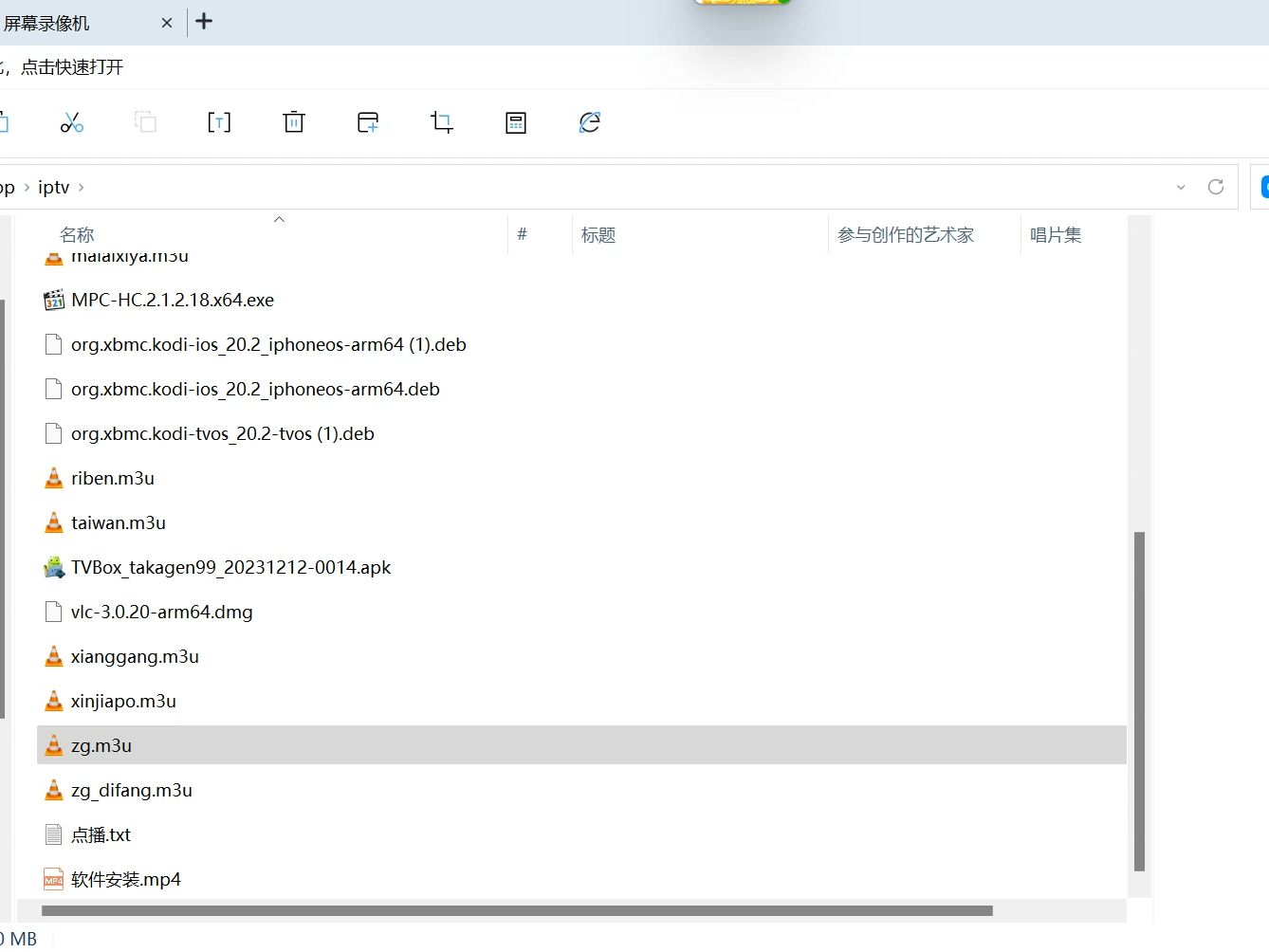Sort by 参与创作的艺术家 column header
1269x952 pixels.
pyautogui.click(x=906, y=235)
